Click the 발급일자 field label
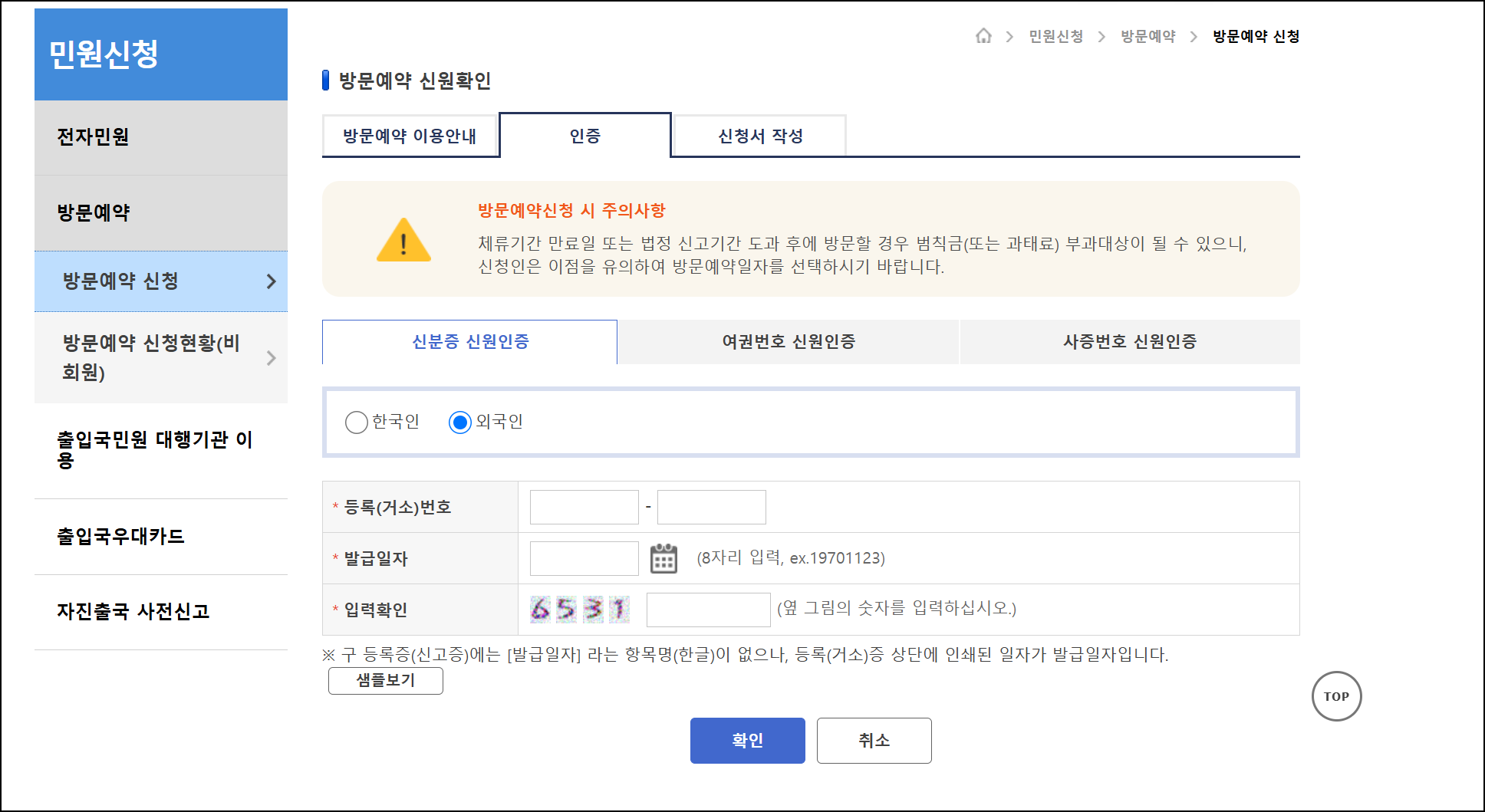The height and width of the screenshot is (812, 1485). (376, 558)
